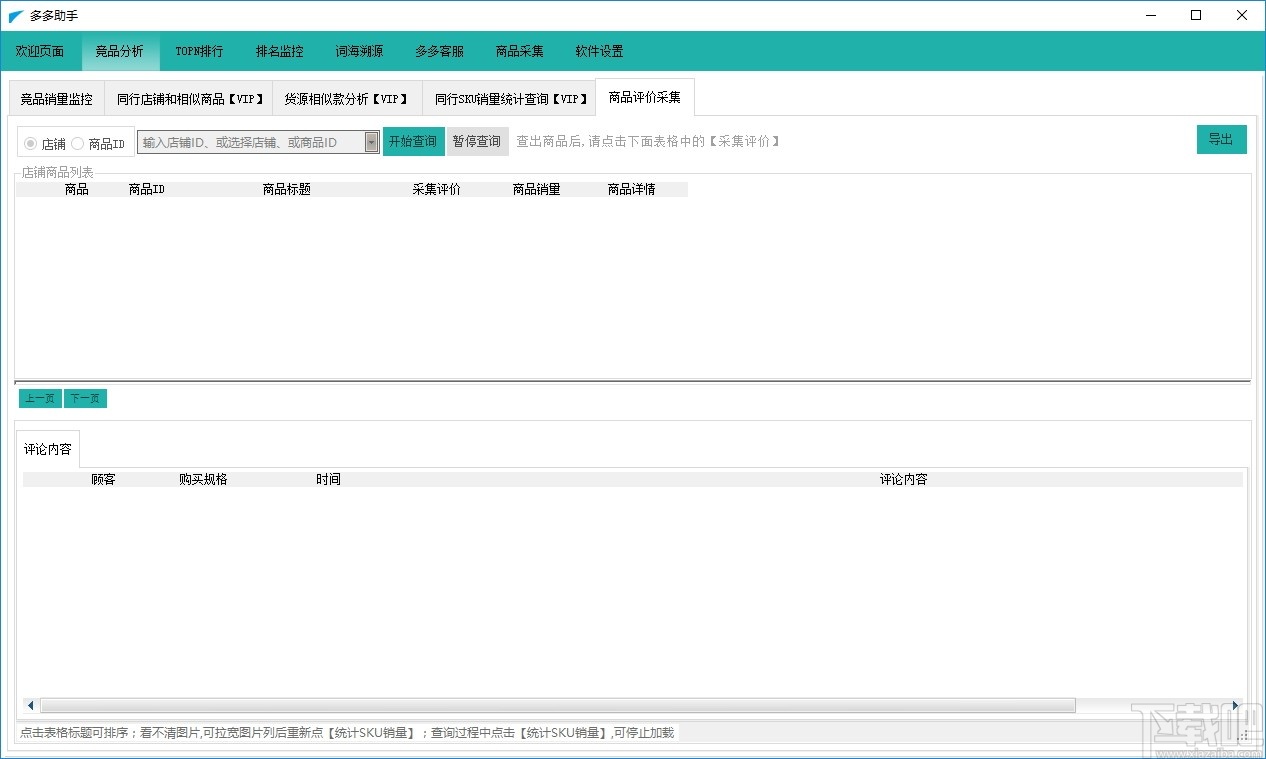Image resolution: width=1266 pixels, height=759 pixels.
Task: Go to 词海溯源 menu
Action: coord(359,51)
